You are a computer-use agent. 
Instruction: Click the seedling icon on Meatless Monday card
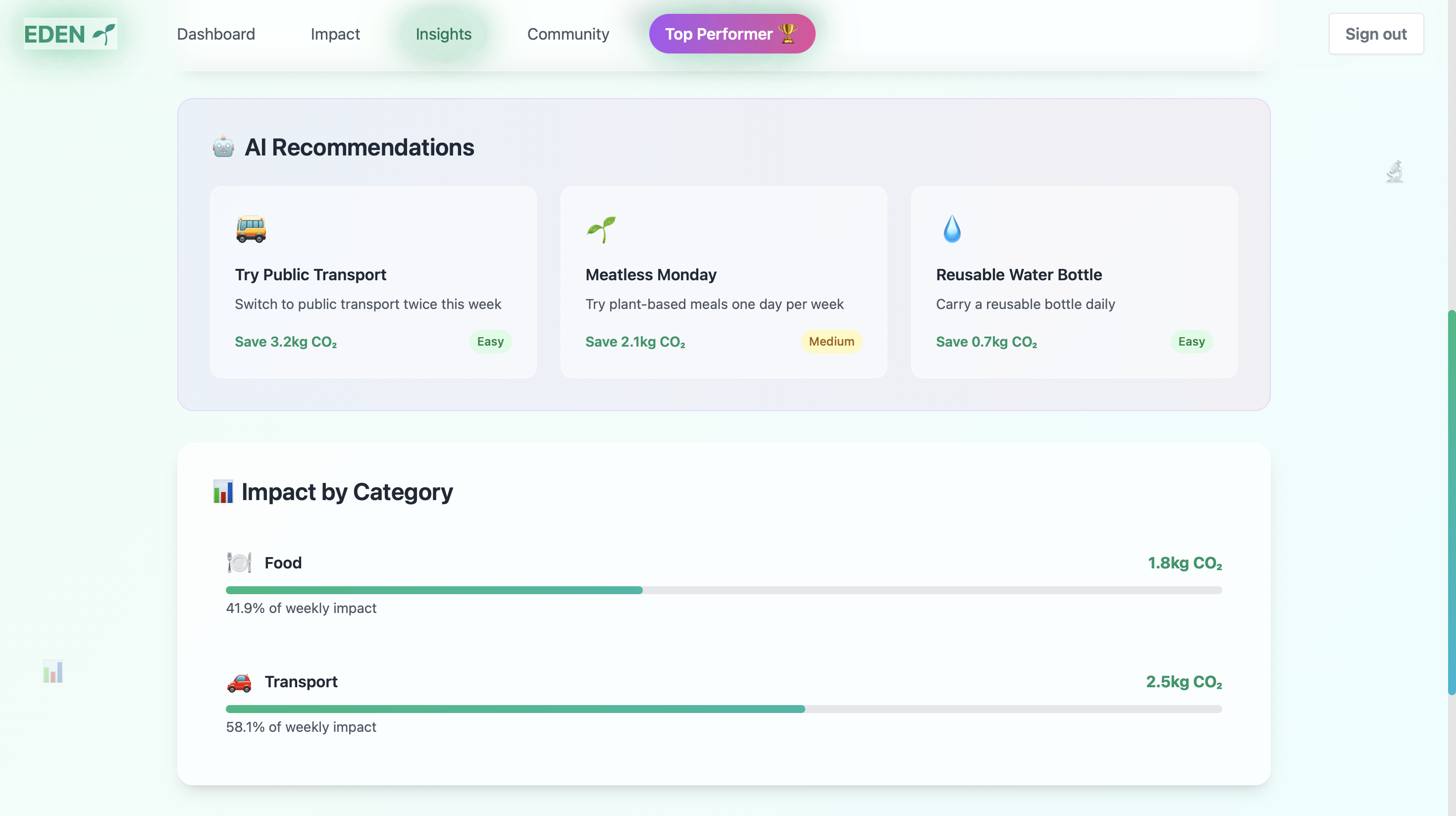[x=601, y=229]
